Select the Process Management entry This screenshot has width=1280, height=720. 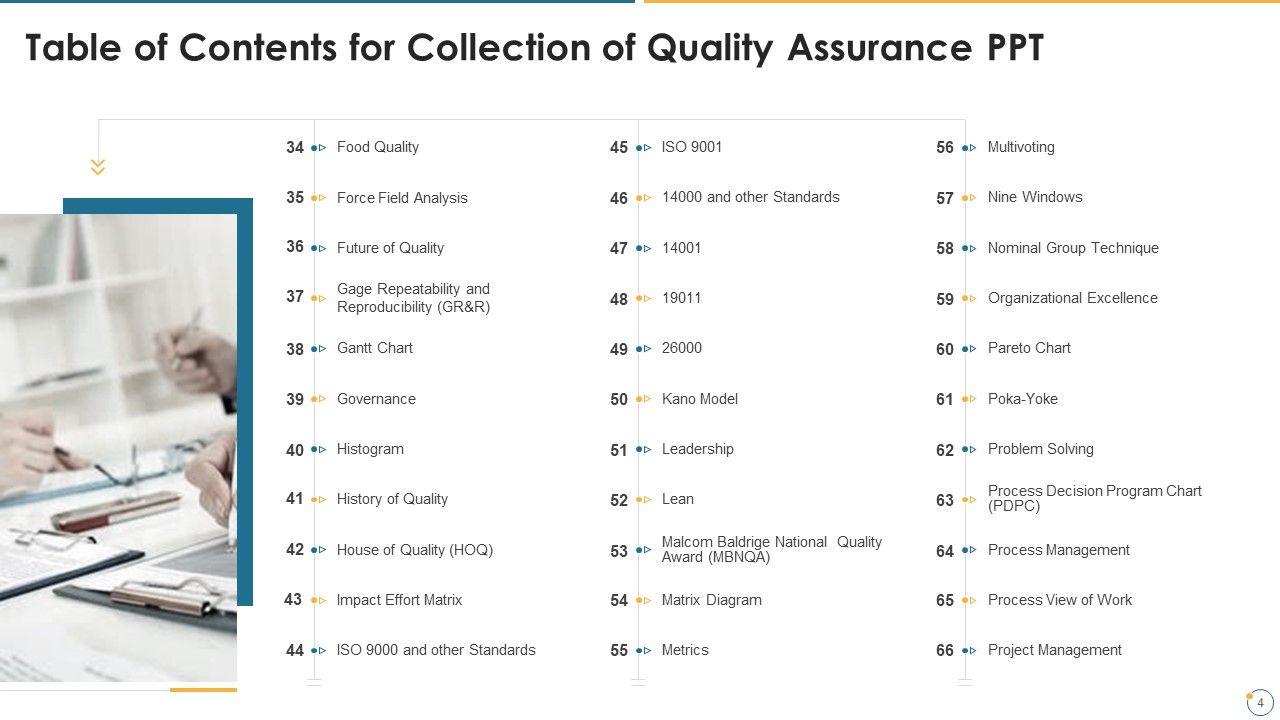pos(1058,550)
